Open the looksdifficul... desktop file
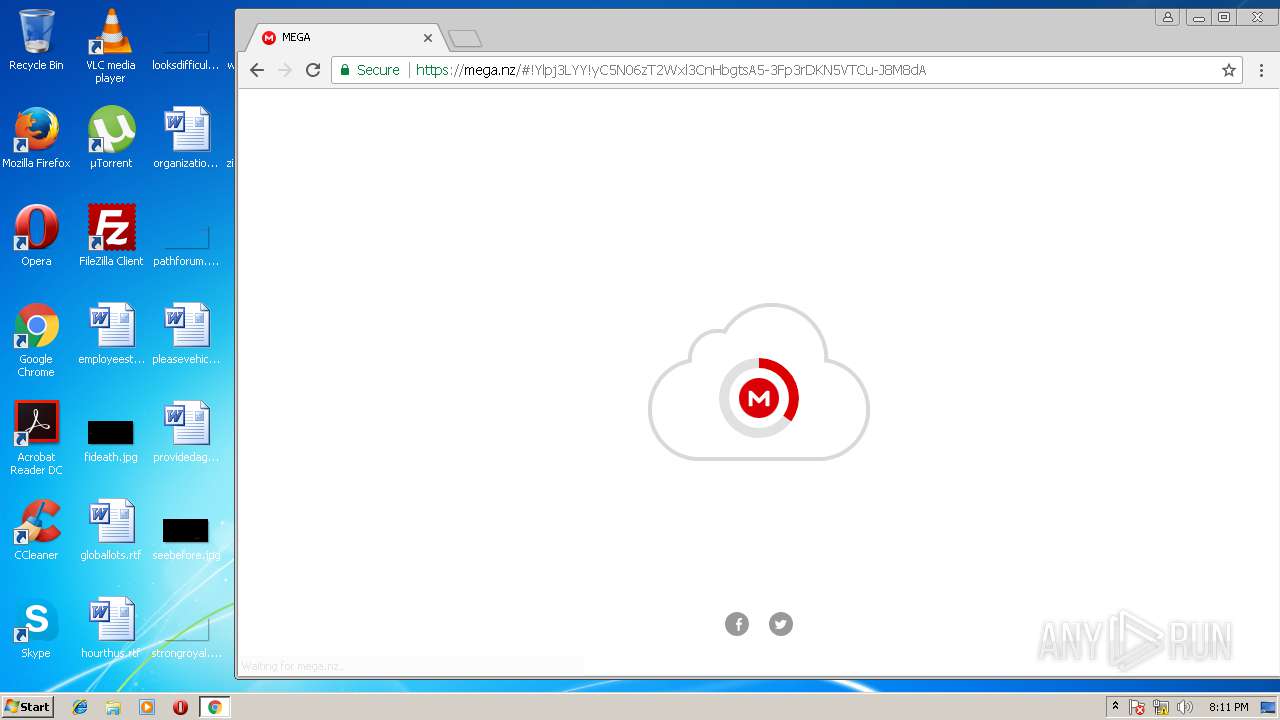 point(185,48)
